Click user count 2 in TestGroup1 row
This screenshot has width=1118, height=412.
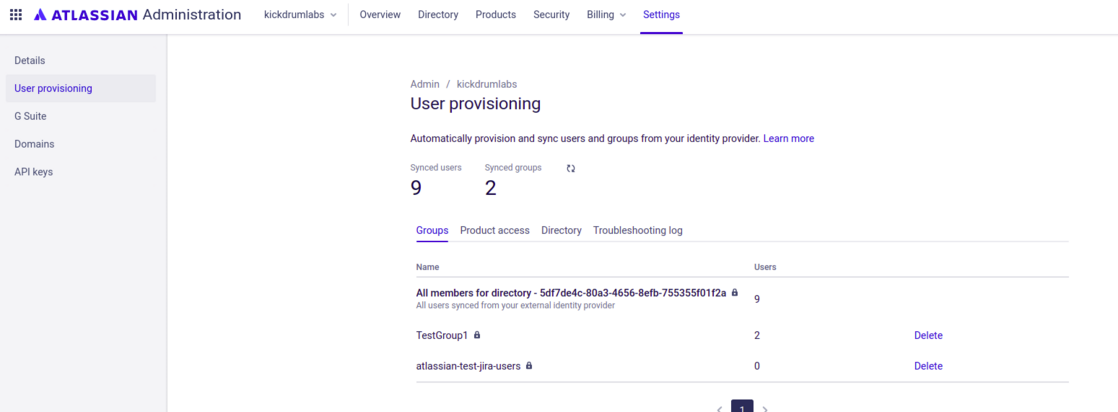tap(757, 335)
